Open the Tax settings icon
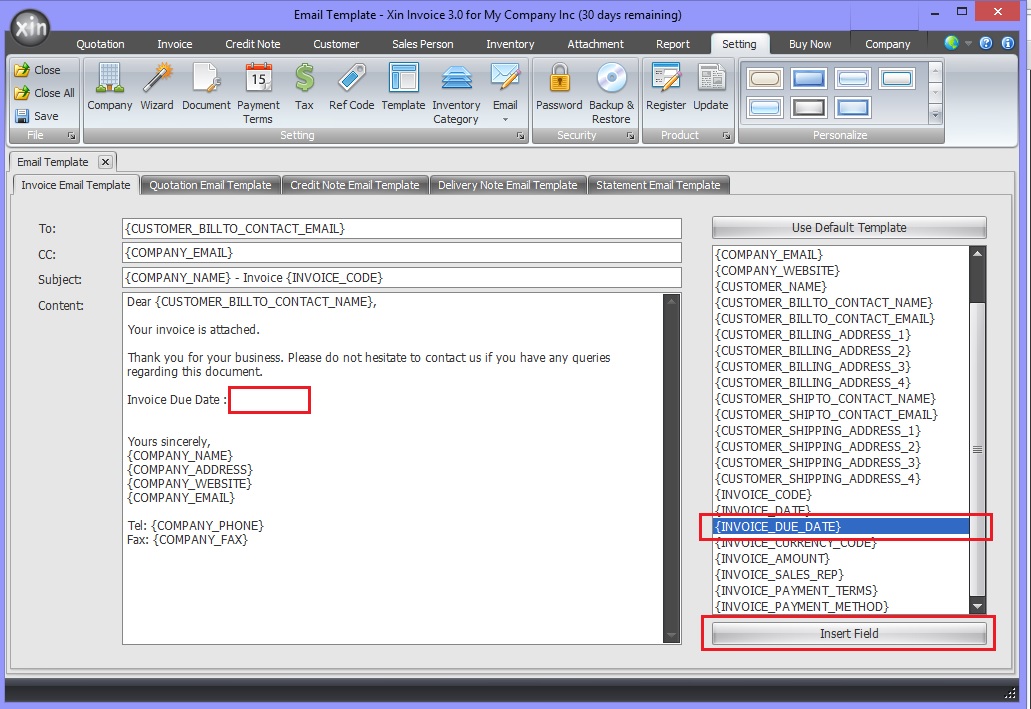This screenshot has width=1031, height=709. (x=304, y=87)
